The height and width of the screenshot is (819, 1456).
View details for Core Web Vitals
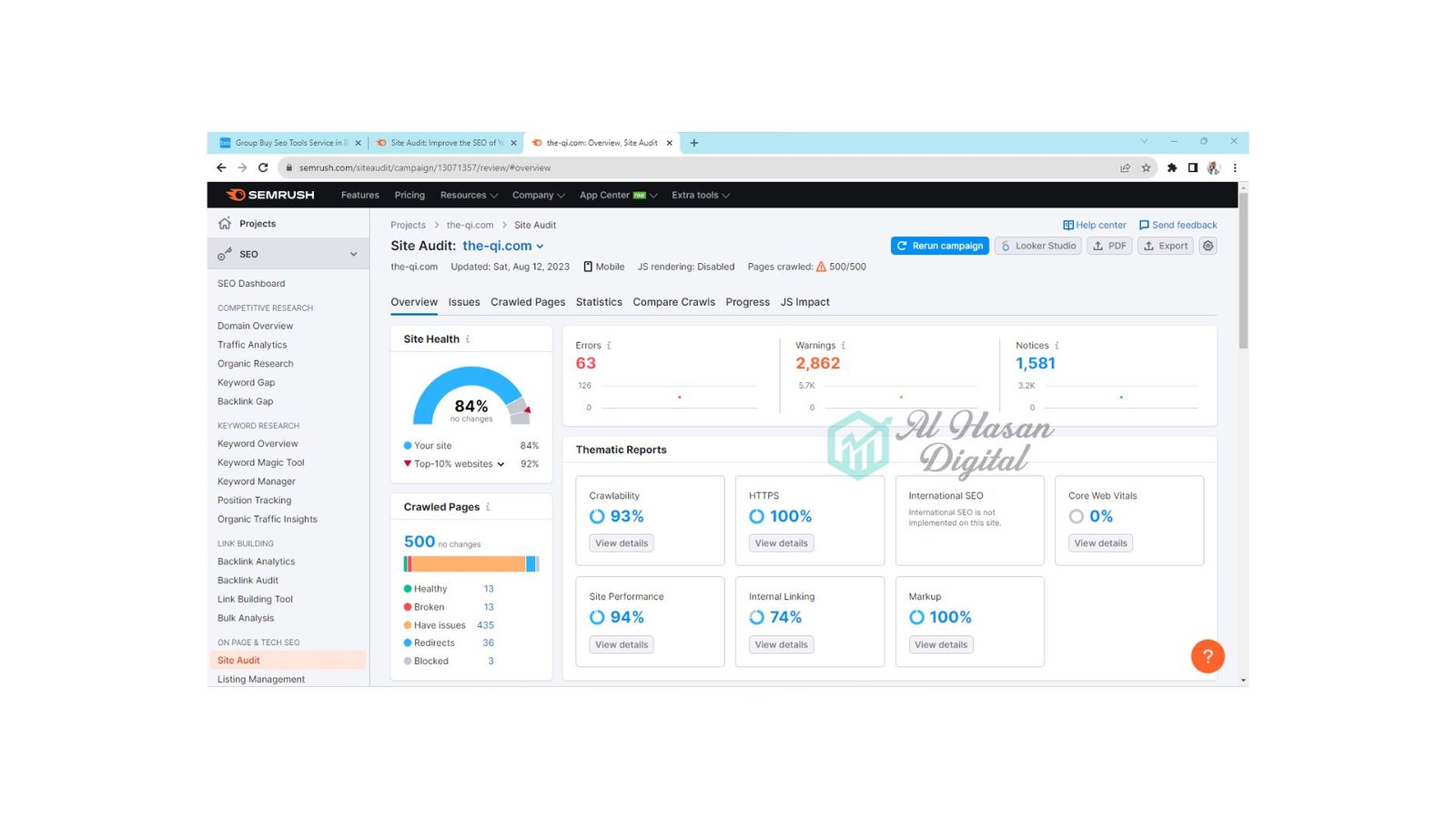[1100, 543]
